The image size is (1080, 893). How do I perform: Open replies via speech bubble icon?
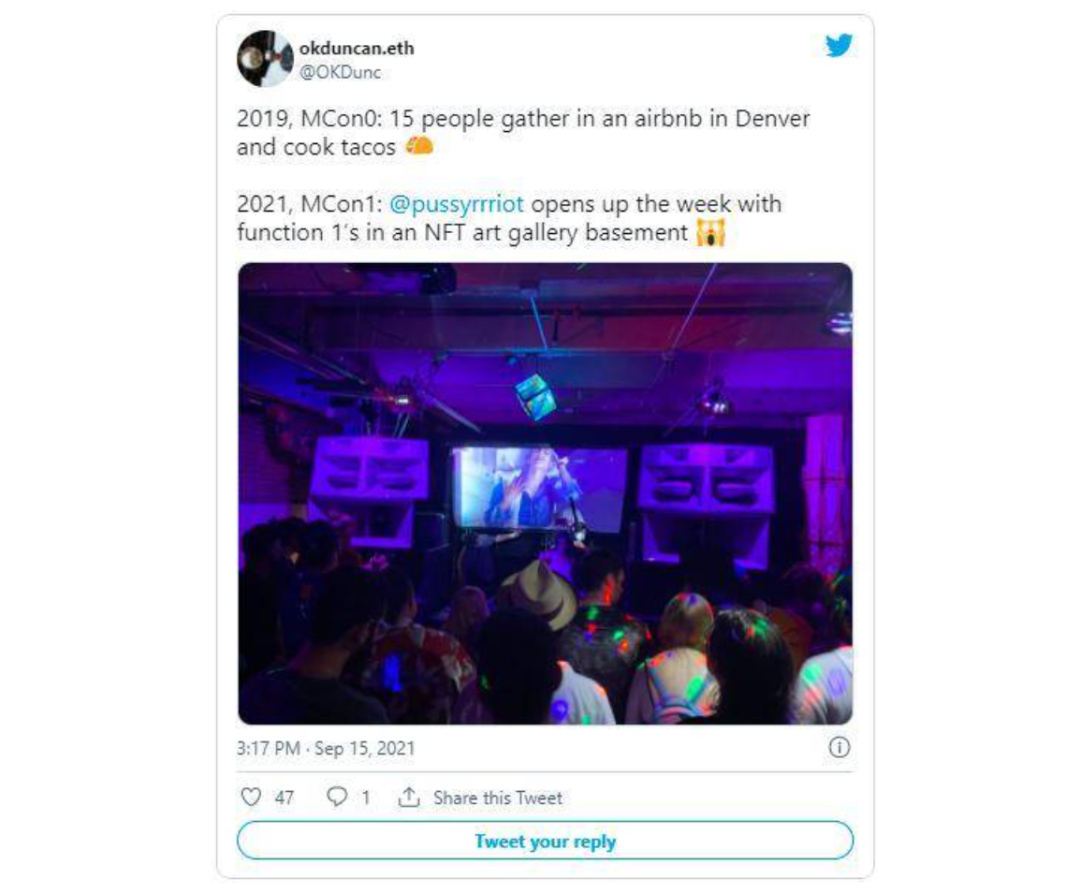(x=337, y=797)
